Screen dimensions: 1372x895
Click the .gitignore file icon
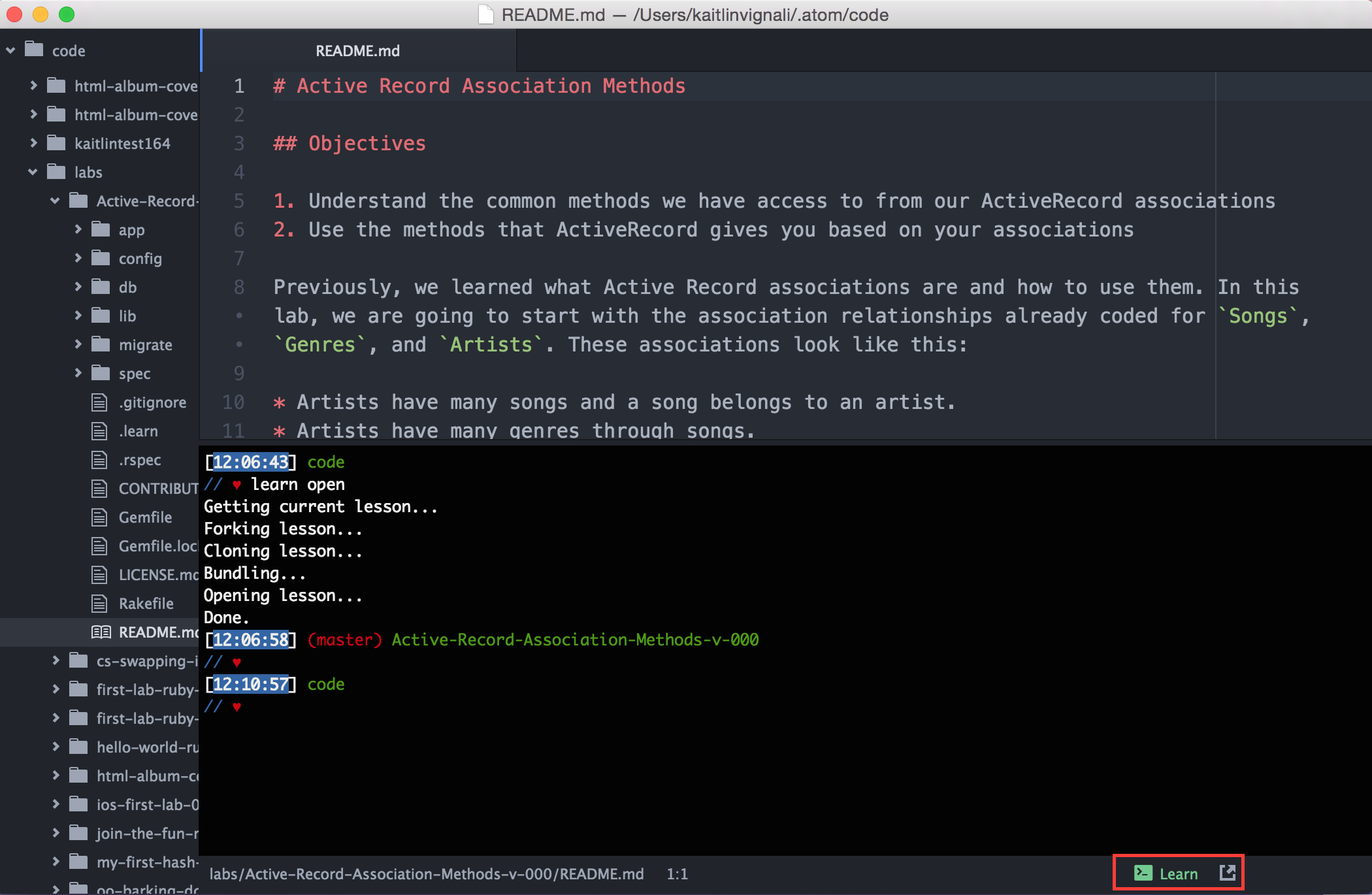click(x=98, y=402)
